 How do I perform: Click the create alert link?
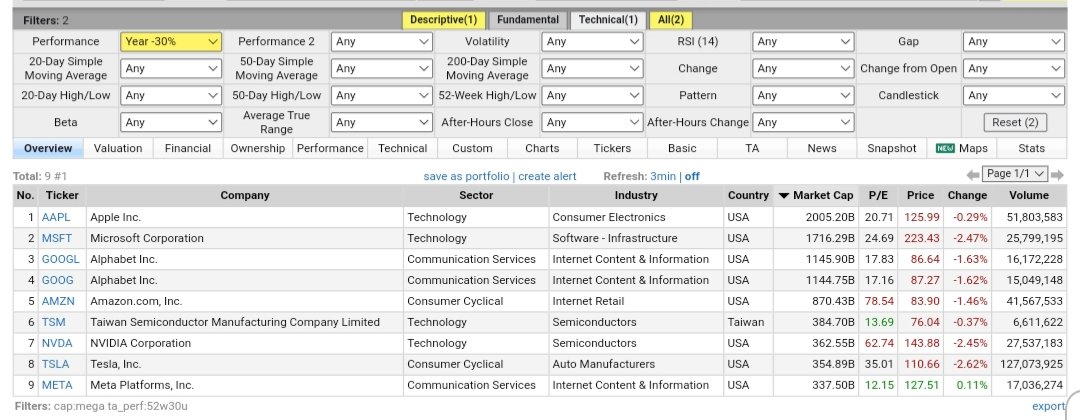pyautogui.click(x=548, y=176)
